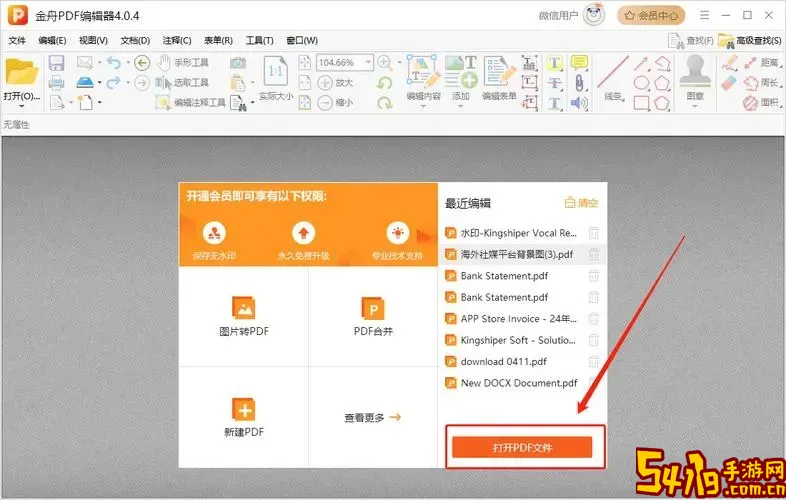The image size is (786, 500).
Task: Select the rectangle shape tool
Action: coord(641,103)
